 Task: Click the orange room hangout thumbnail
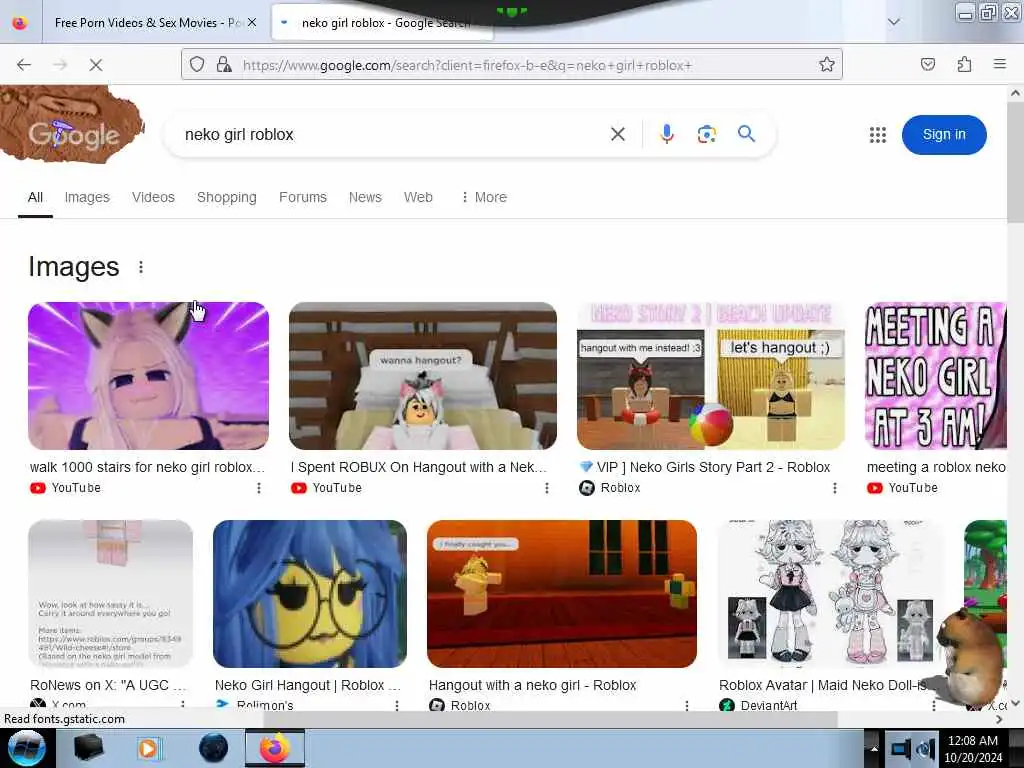[562, 594]
